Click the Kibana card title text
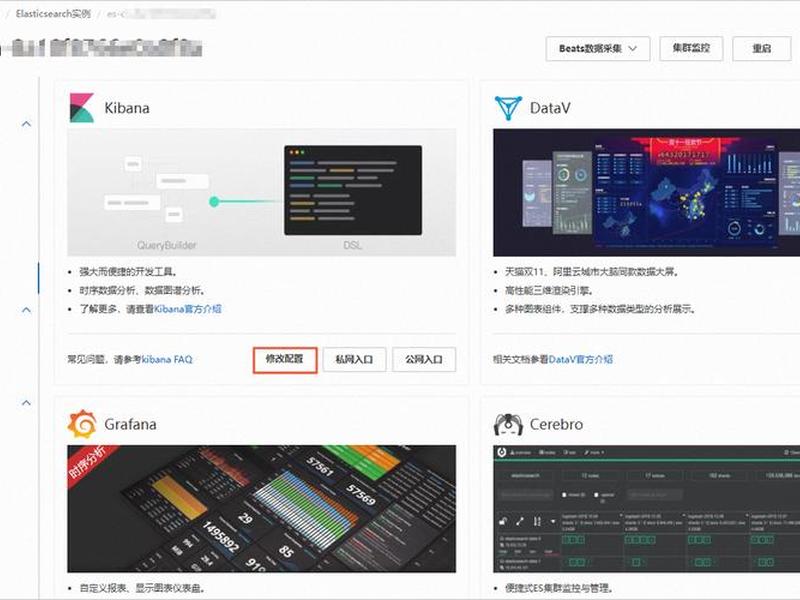 [x=127, y=108]
